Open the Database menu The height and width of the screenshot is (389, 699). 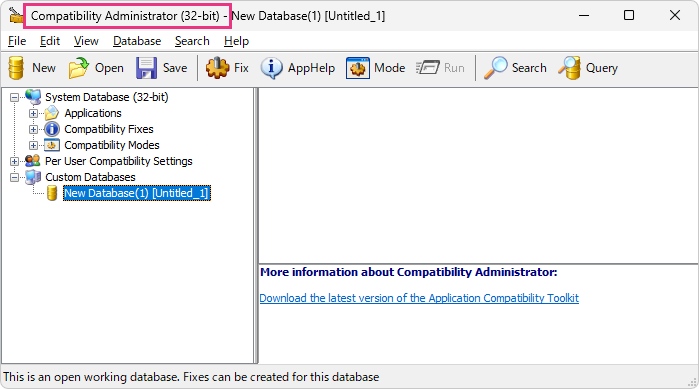point(137,41)
